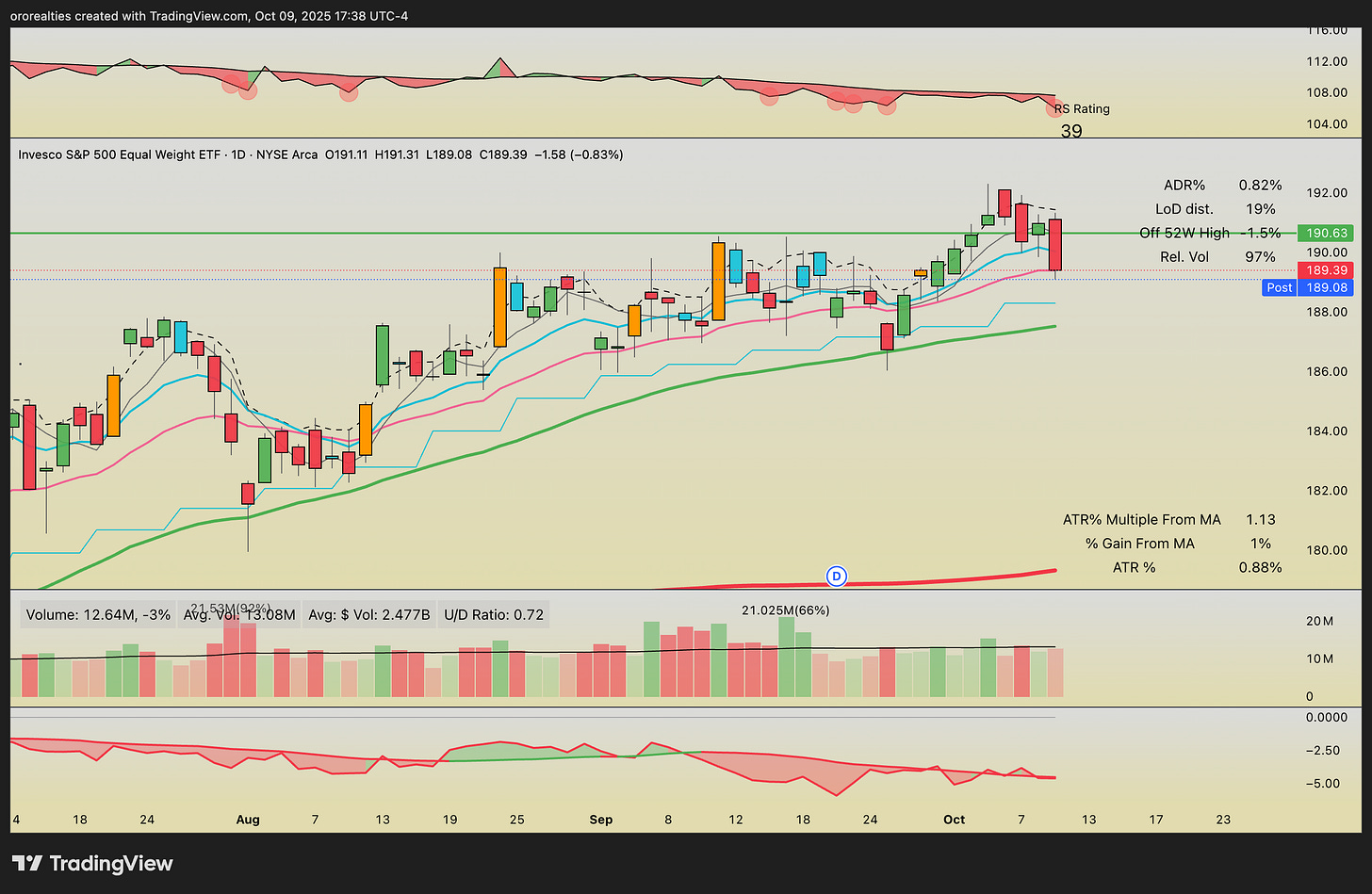1372x894 pixels.
Task: Click the ADR% value 0.82%
Action: (x=1261, y=185)
